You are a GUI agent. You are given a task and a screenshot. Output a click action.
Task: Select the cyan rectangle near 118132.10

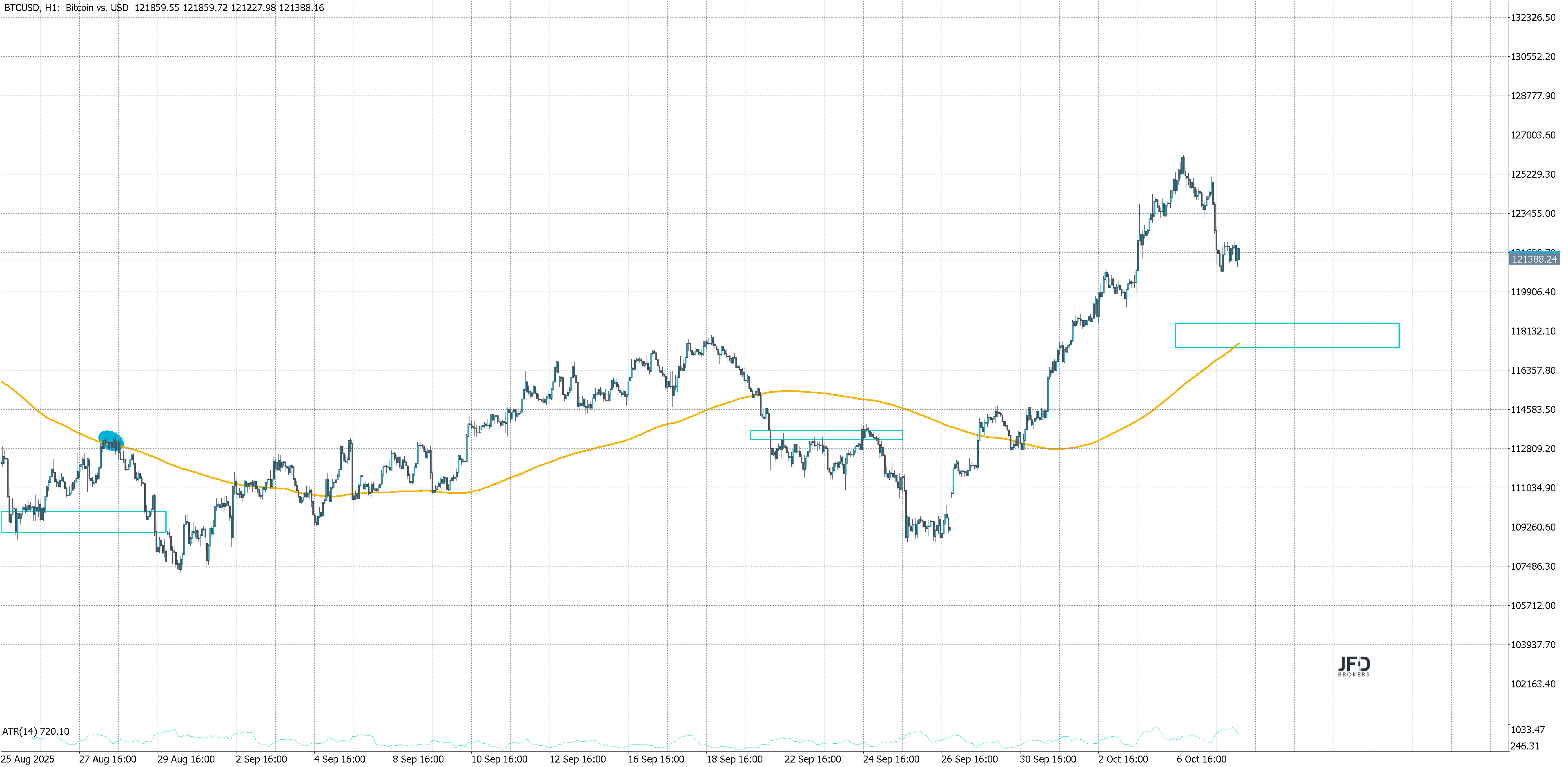point(1287,335)
